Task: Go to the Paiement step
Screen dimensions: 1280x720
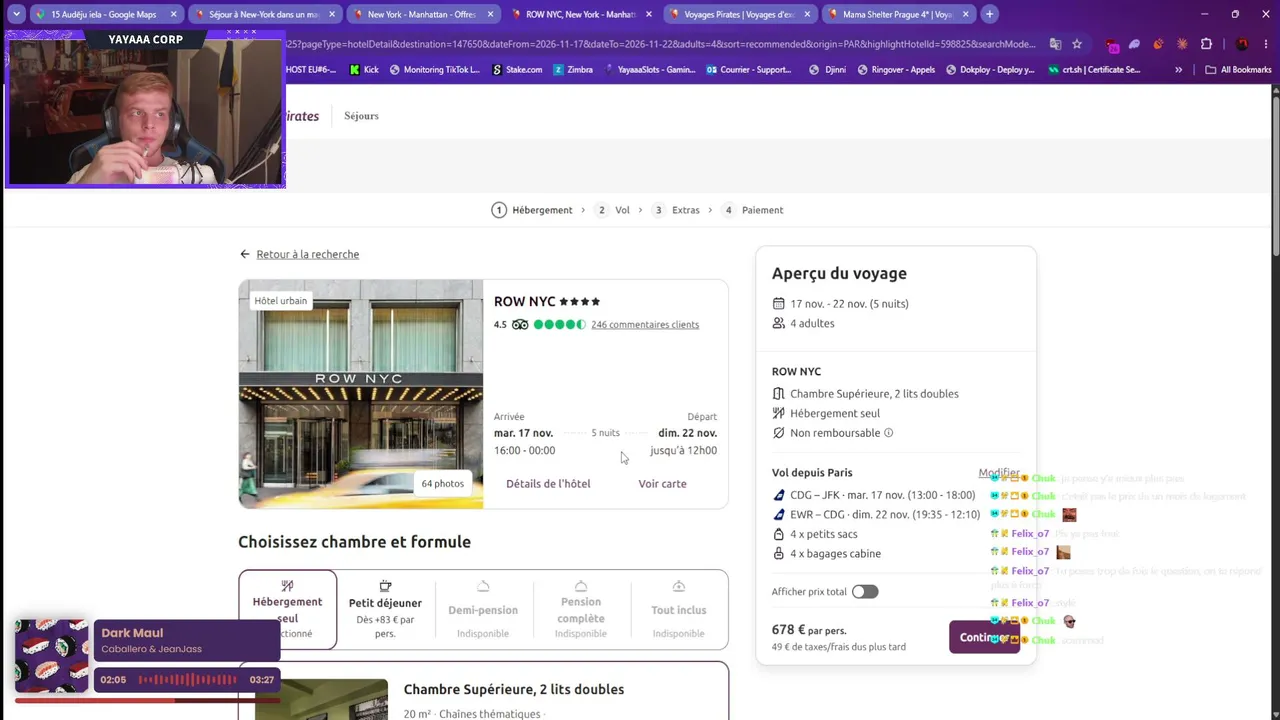Action: (x=752, y=210)
